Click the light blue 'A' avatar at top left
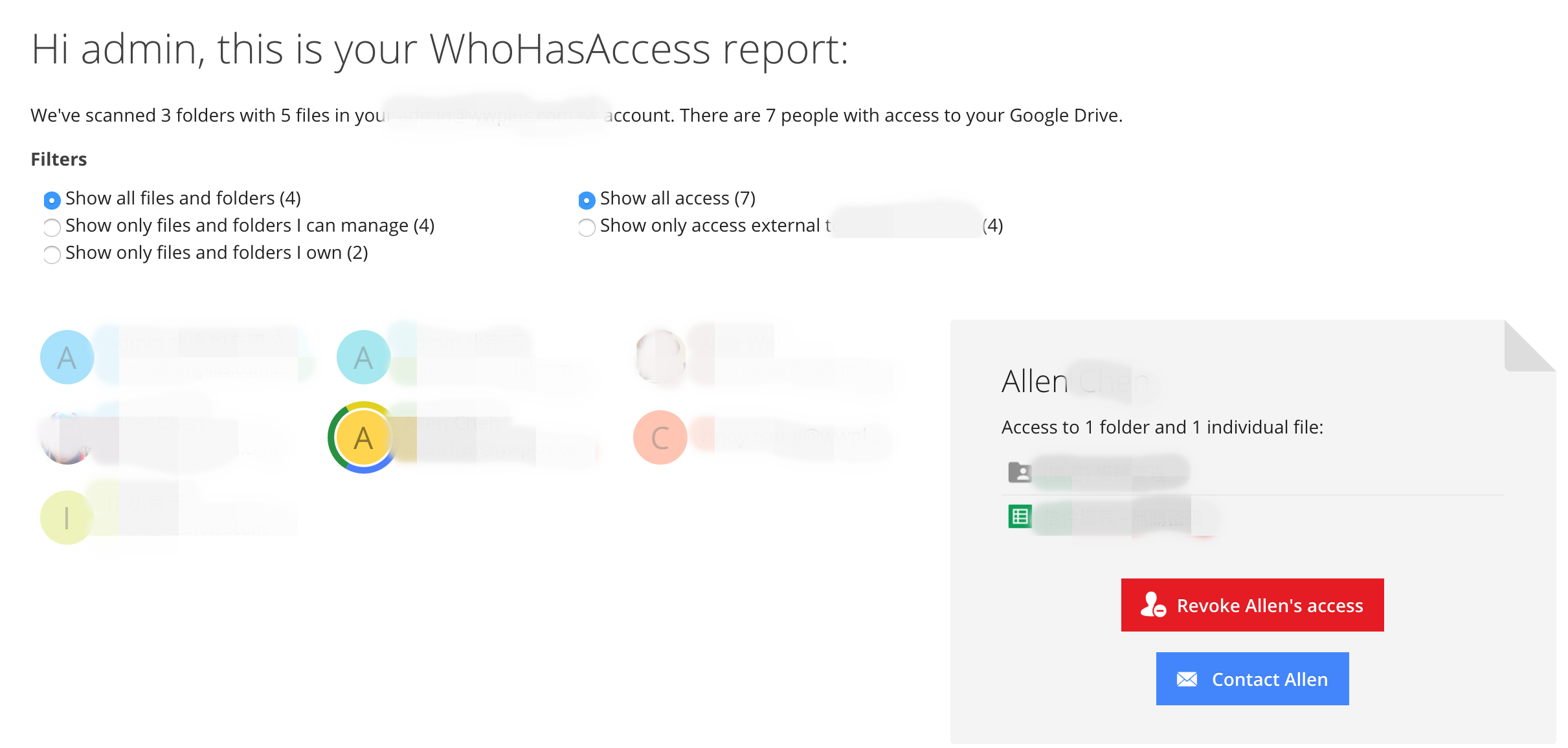Screen dimensions: 1568x748 [x=67, y=357]
